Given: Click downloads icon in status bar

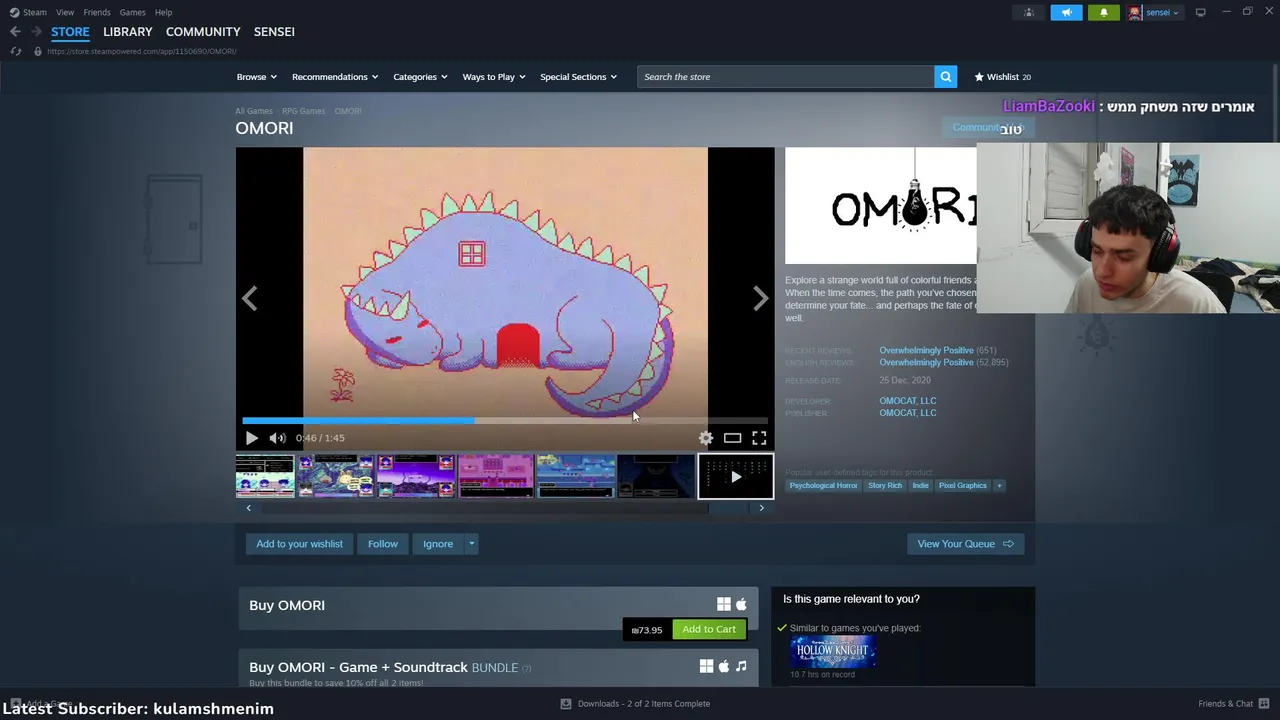Looking at the screenshot, I should [565, 703].
